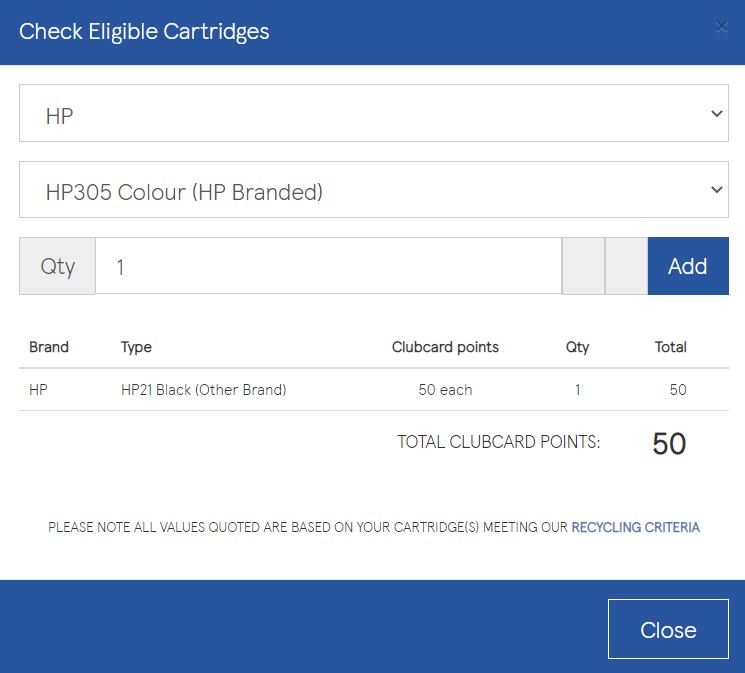Click the Check Eligible Cartridges title
This screenshot has width=745, height=673.
(144, 32)
